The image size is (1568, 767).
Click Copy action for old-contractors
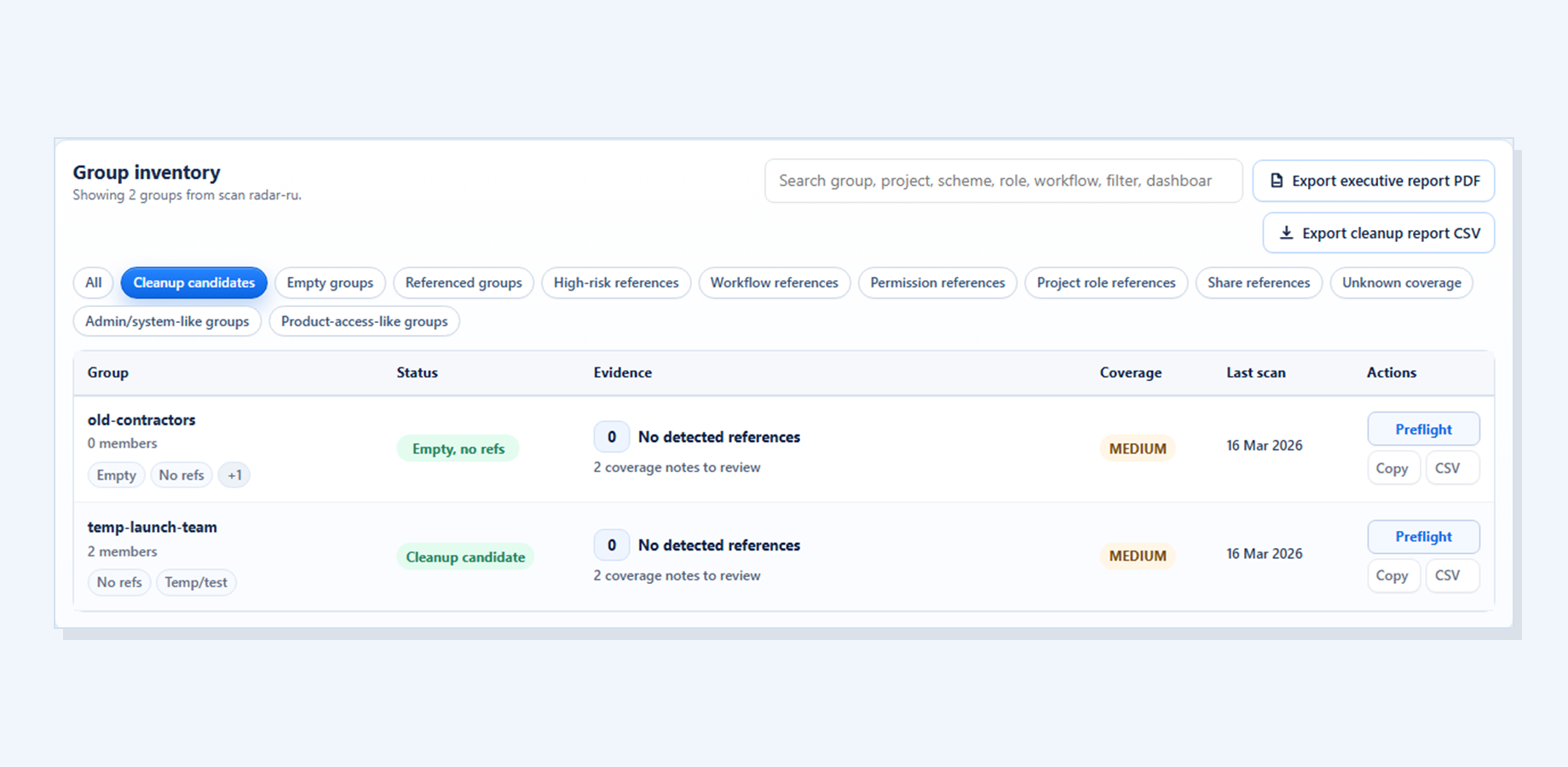[1393, 468]
